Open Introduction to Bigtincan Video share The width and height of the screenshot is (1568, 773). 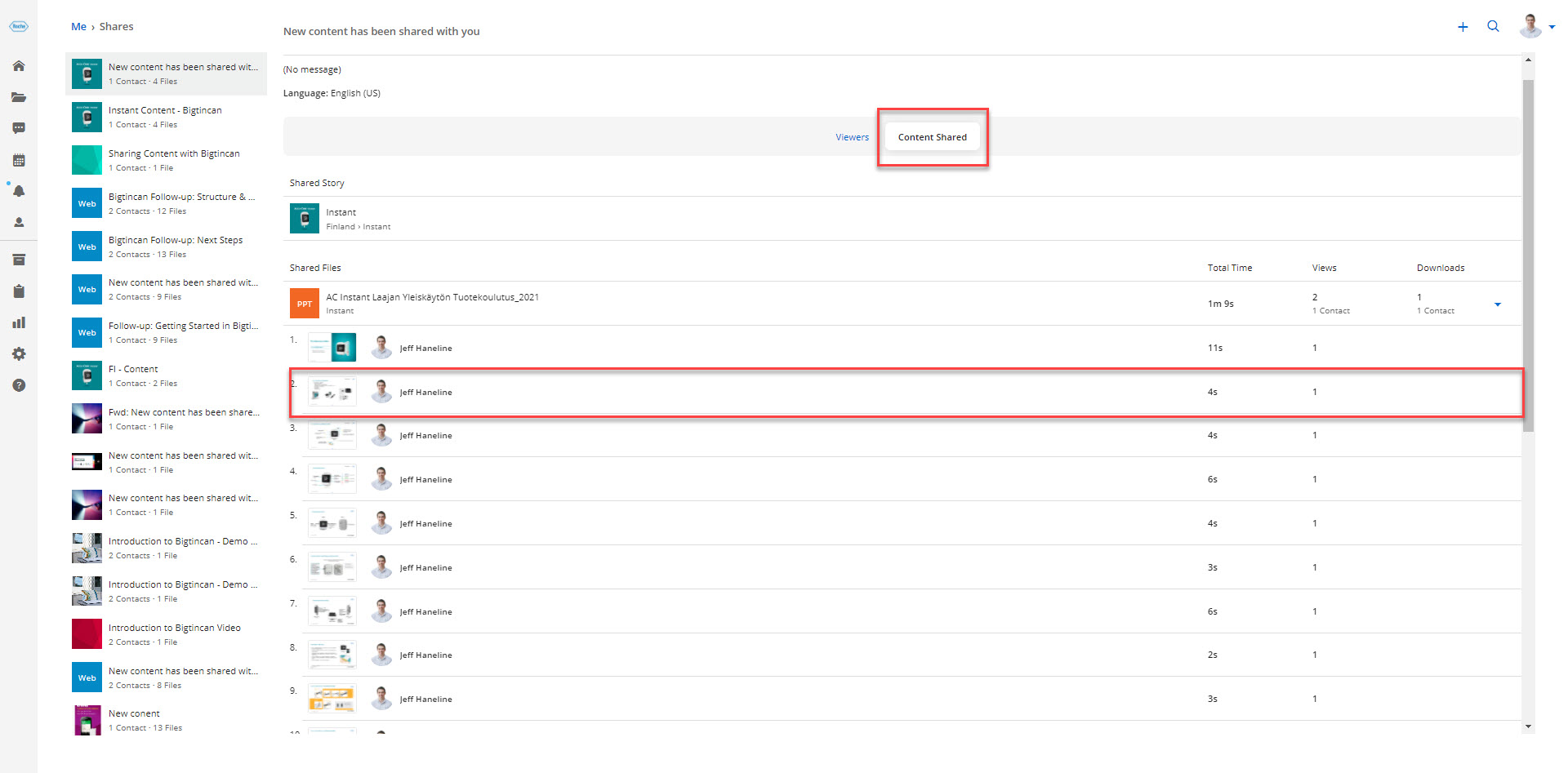point(166,634)
